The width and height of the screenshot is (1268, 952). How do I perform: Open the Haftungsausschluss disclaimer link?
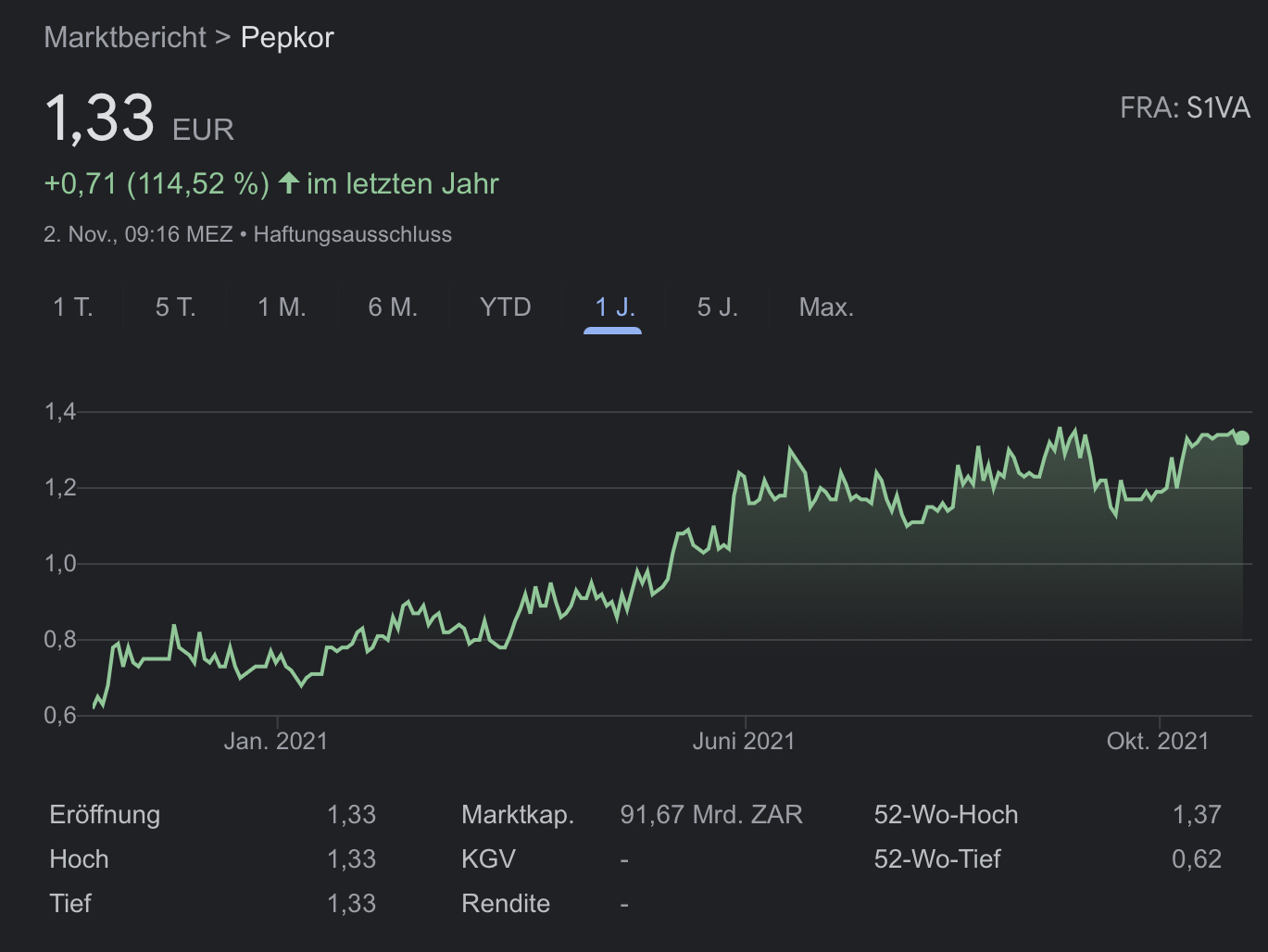coord(353,234)
